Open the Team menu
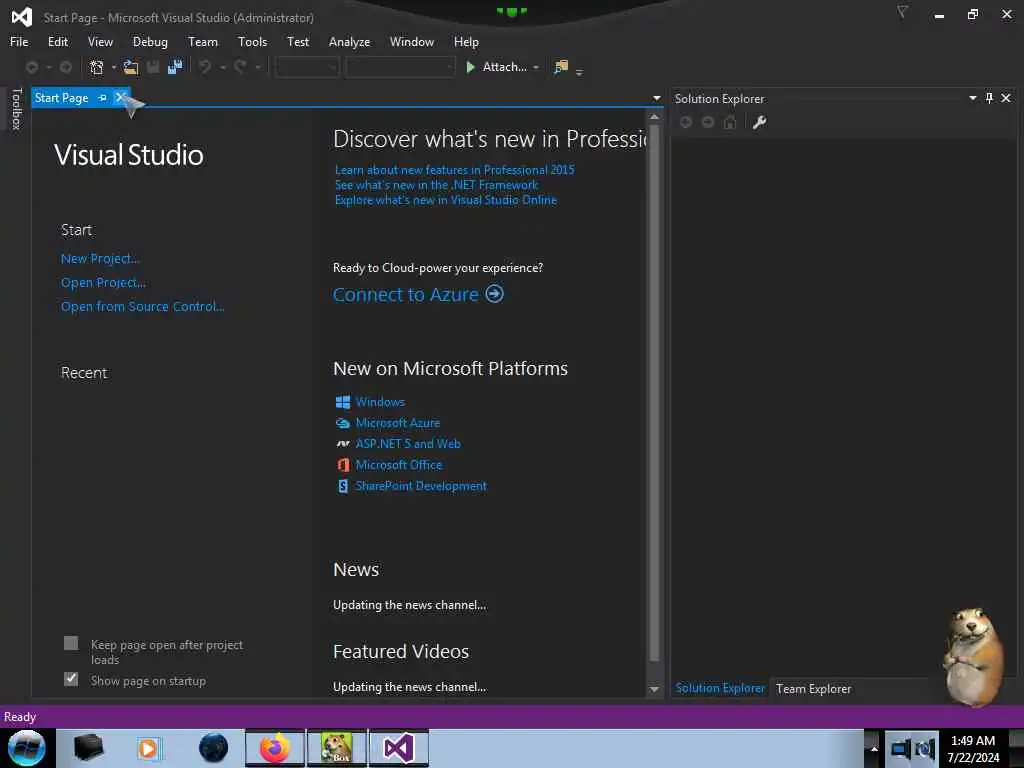The image size is (1024, 768). click(203, 42)
